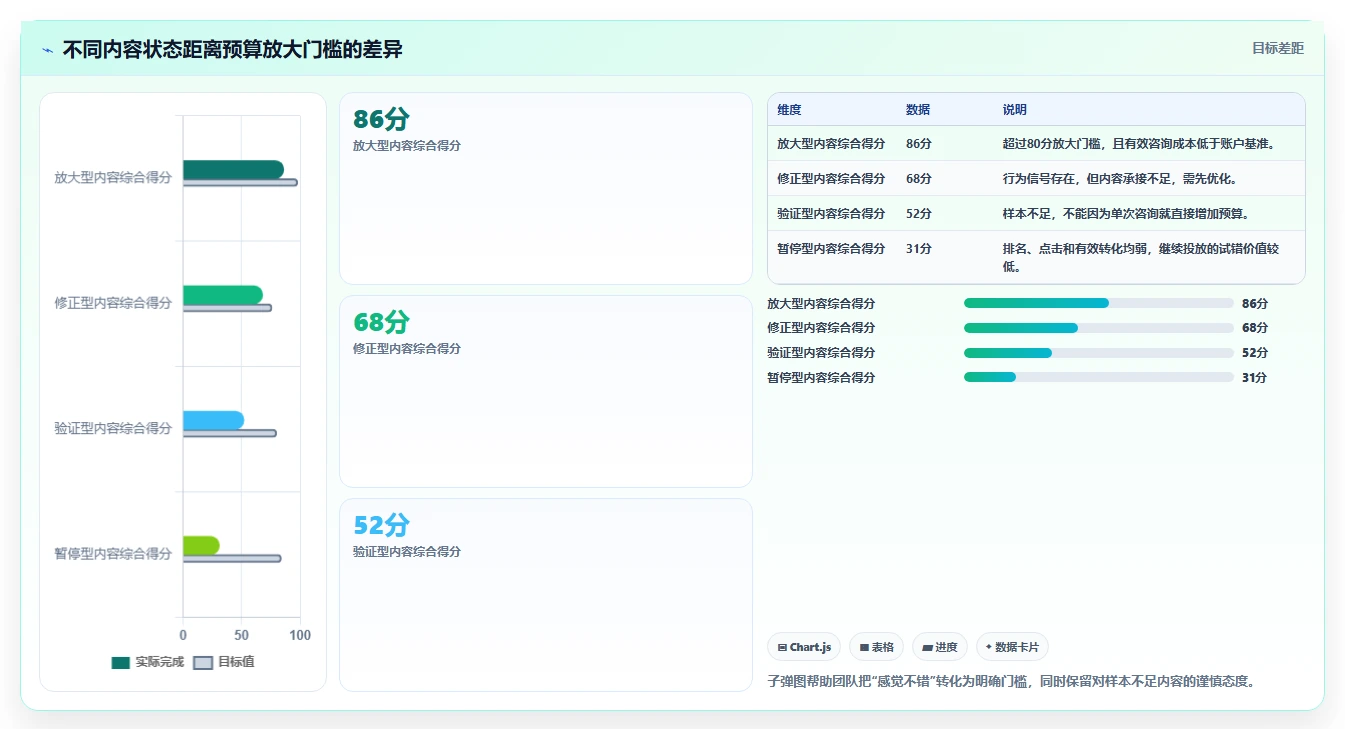
Task: Select the 验证型内容综合得分 table row cell
Action: point(831,214)
